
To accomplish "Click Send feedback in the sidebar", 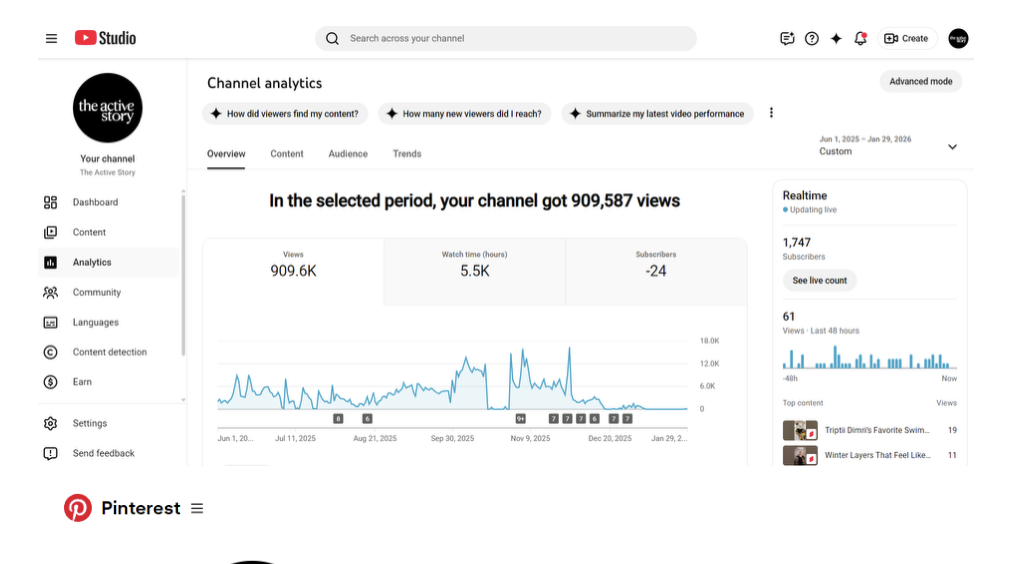I will point(108,453).
